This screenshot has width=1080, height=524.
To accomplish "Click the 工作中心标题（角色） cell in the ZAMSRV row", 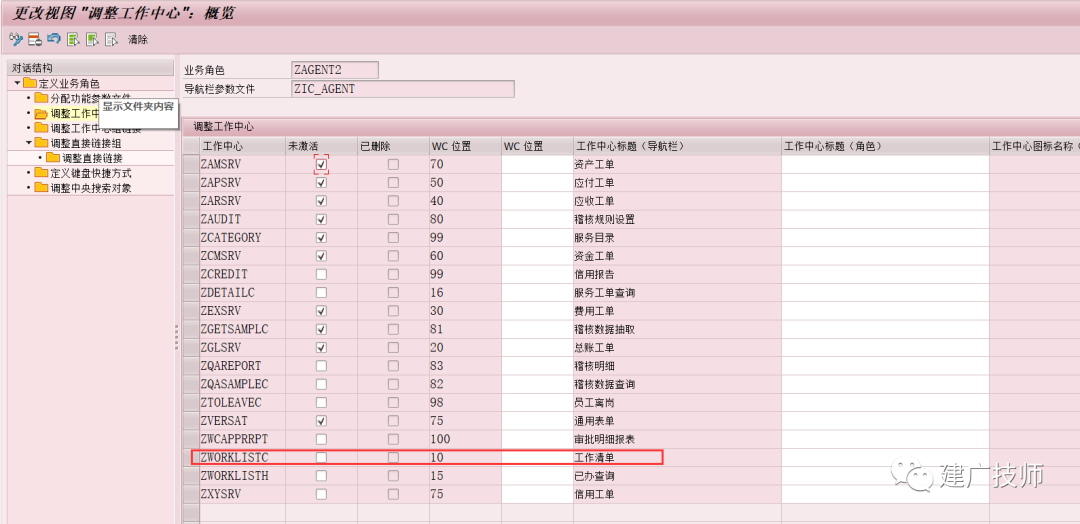I will click(885, 165).
